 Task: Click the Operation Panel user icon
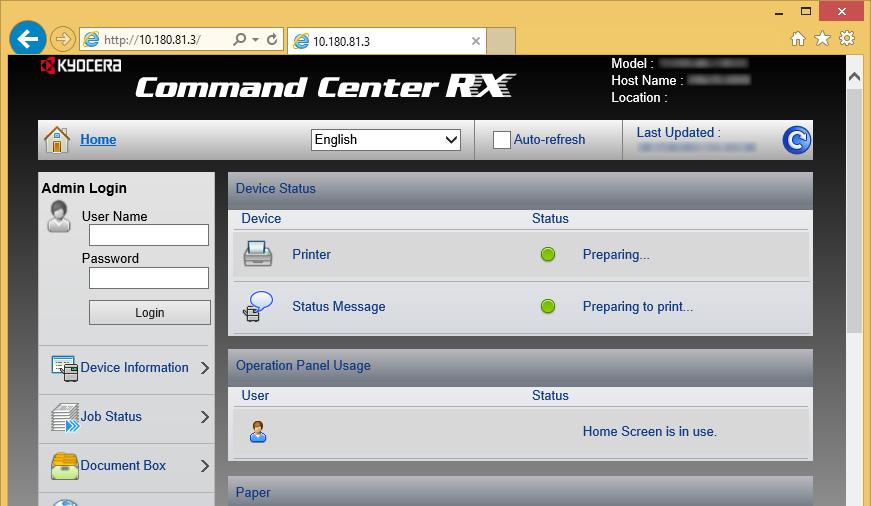(x=258, y=432)
